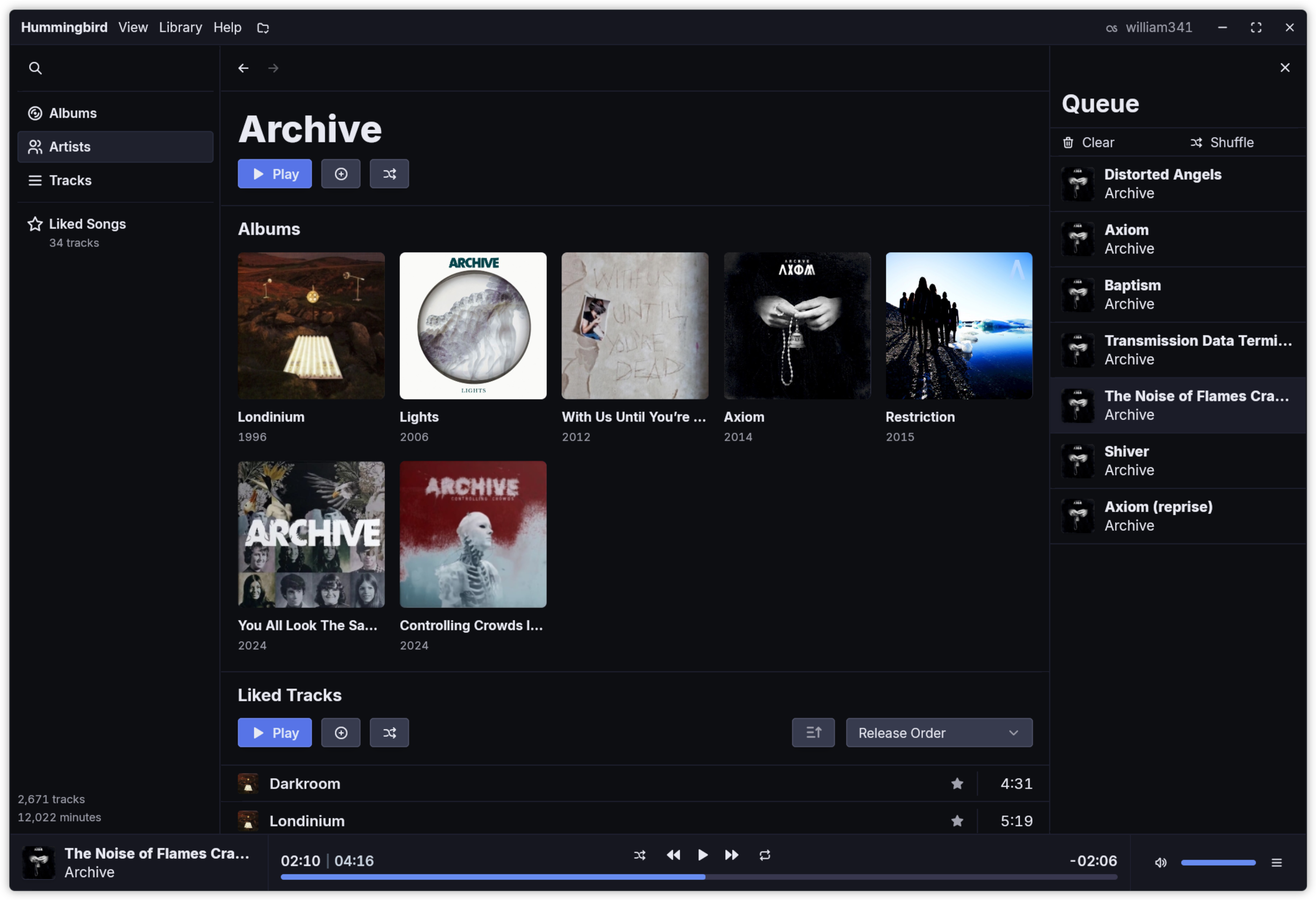The height and width of the screenshot is (900, 1316).
Task: Click the sort direction toggle near Release Order
Action: (813, 732)
